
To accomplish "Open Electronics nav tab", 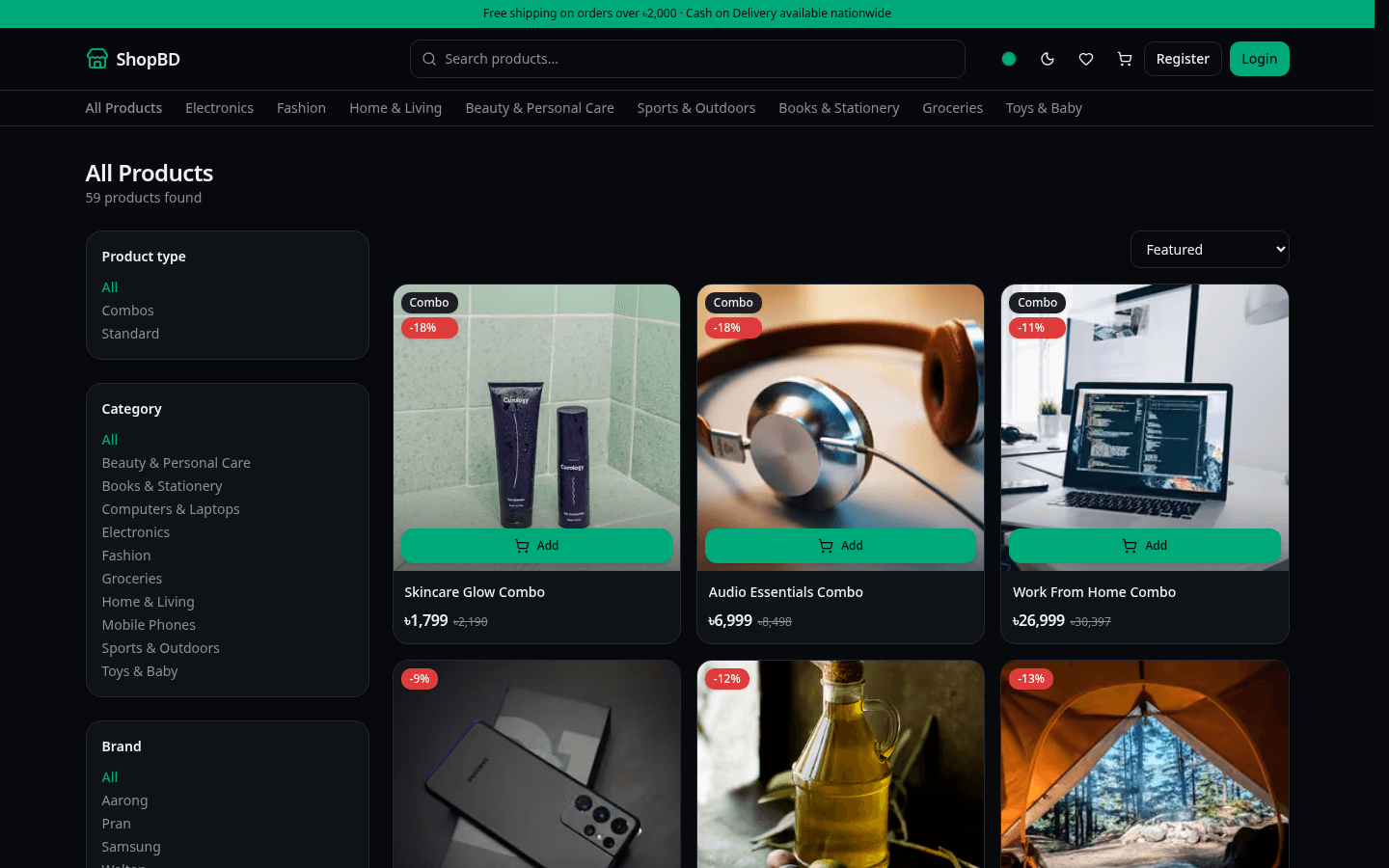I will [x=219, y=108].
